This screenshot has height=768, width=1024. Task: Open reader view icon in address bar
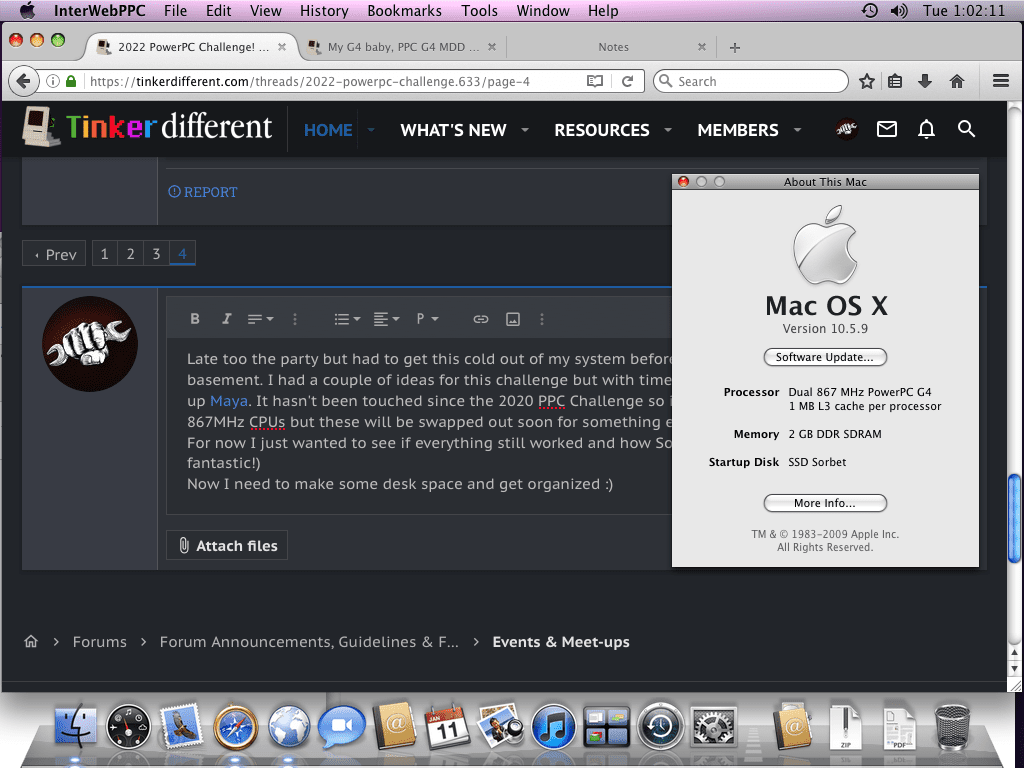594,81
